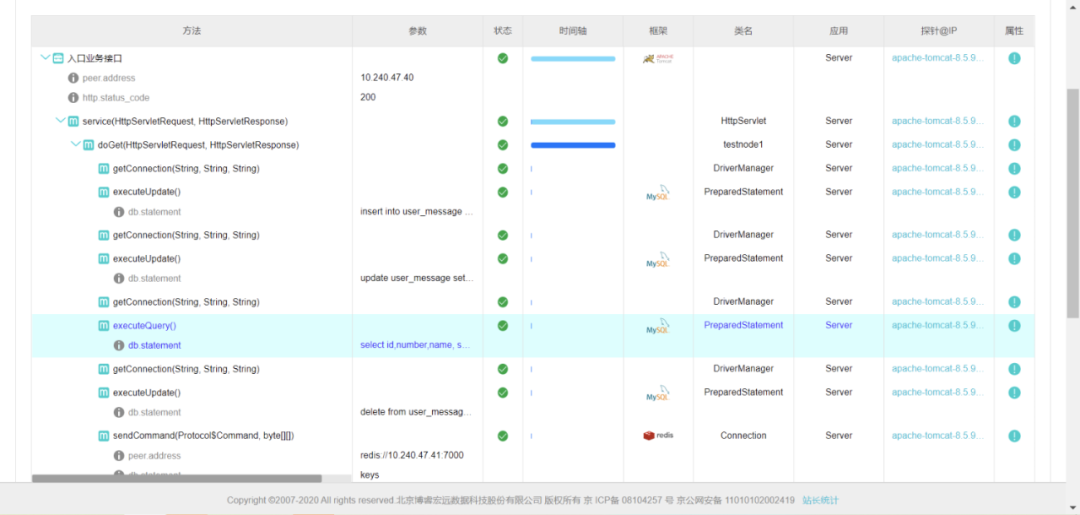Click the dark blue doGet timeline bar
The width and height of the screenshot is (1080, 515).
(x=572, y=145)
